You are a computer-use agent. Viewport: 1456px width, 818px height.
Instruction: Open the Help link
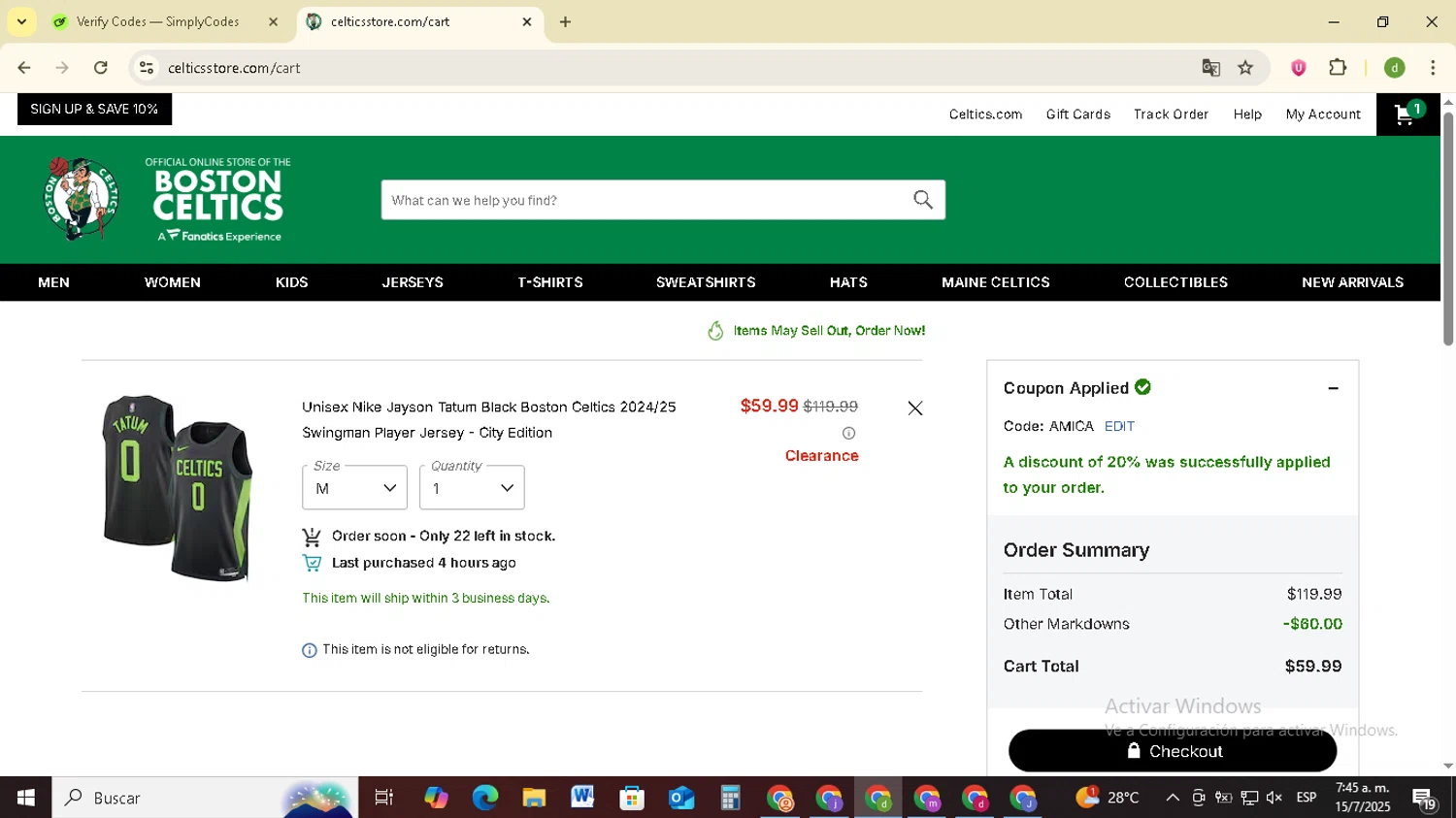[x=1247, y=115]
